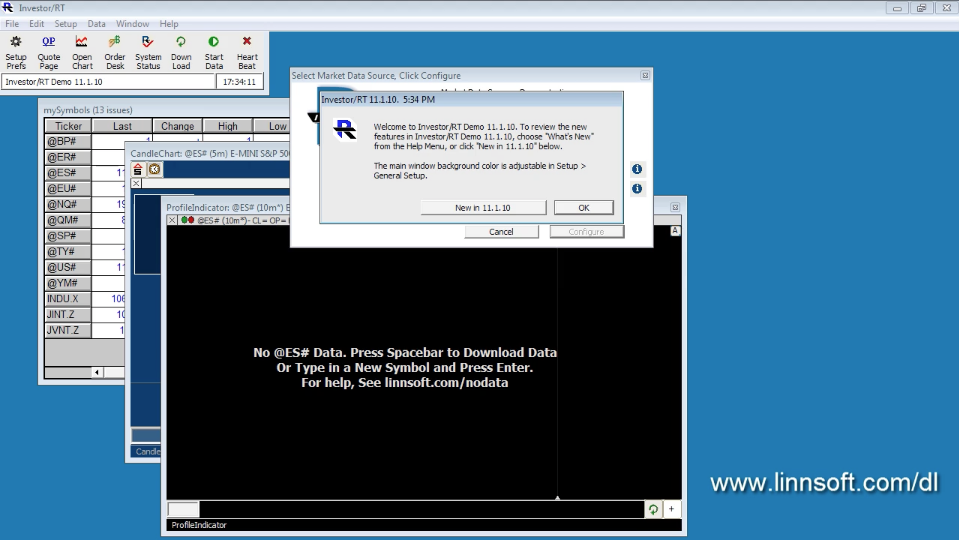Select the JINT.Z ticker row
Screen dimensions: 959x540
pos(68,314)
